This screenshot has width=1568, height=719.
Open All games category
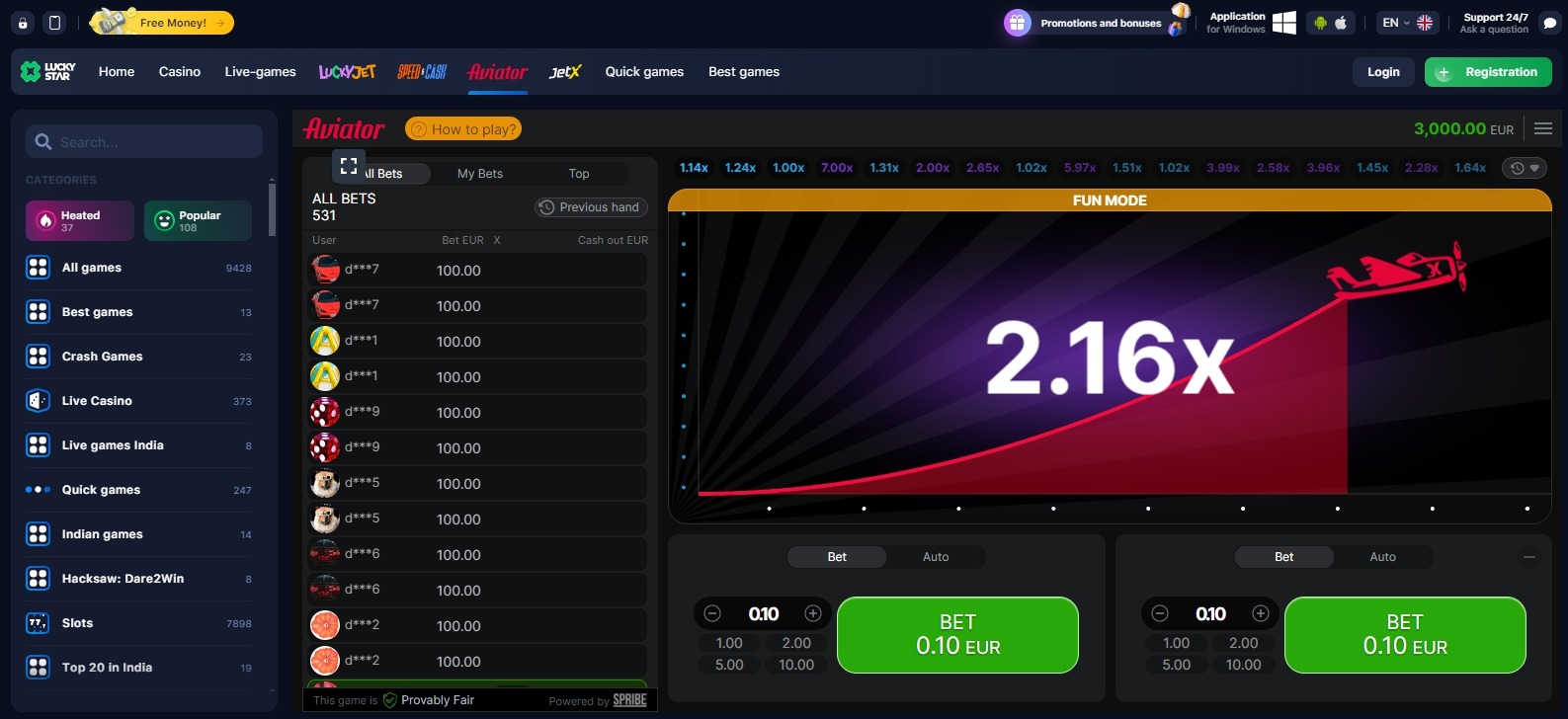tap(138, 268)
